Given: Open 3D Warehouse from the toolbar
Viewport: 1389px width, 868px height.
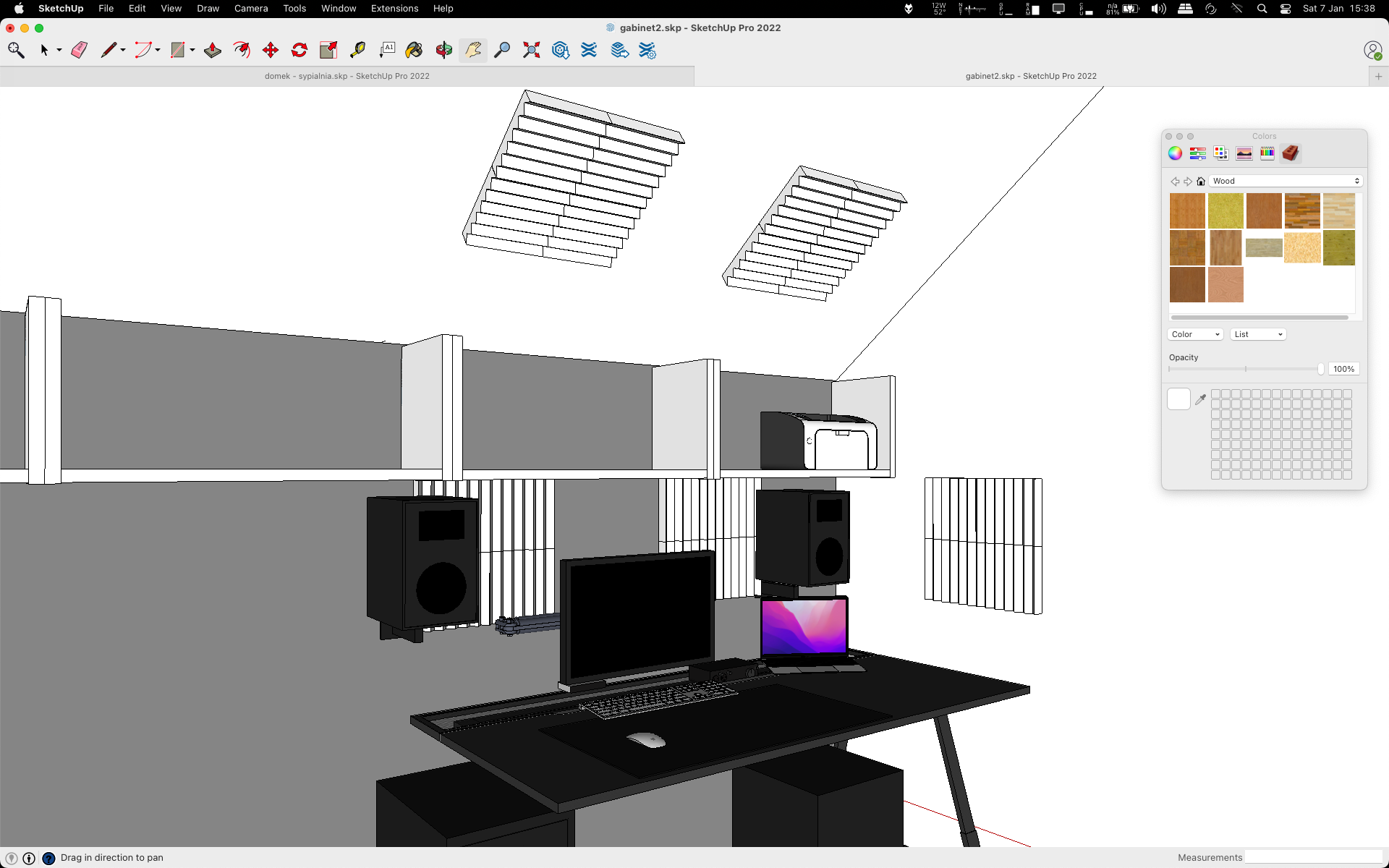Looking at the screenshot, I should (x=561, y=50).
